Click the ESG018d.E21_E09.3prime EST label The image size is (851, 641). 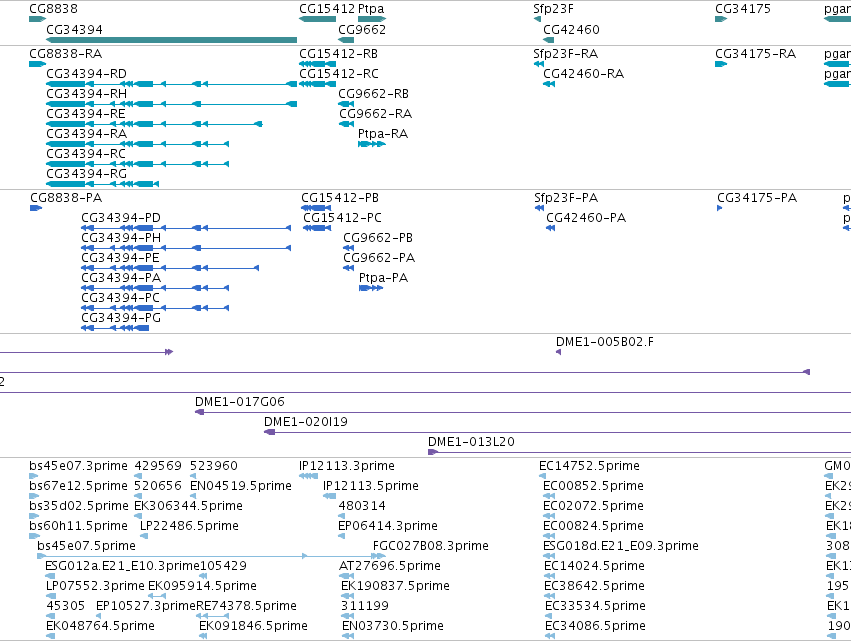coord(621,546)
